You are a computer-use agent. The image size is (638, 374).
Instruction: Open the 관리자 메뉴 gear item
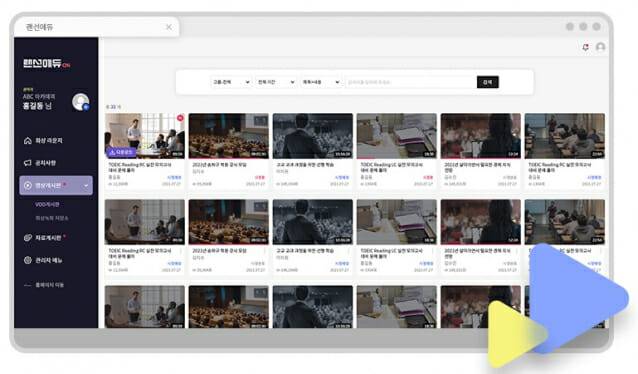click(43, 260)
